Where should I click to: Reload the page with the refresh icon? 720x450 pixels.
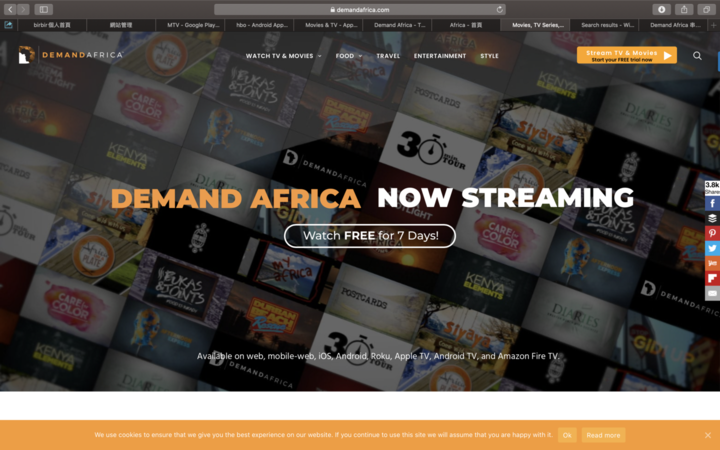pyautogui.click(x=500, y=9)
